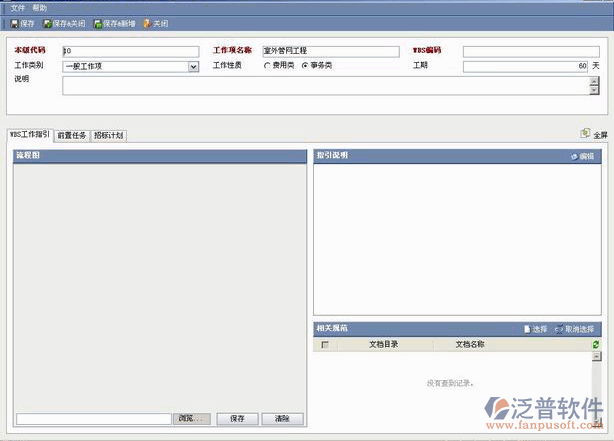The image size is (614, 441).
Task: Click the 说明 scroll down arrow
Action: [594, 90]
